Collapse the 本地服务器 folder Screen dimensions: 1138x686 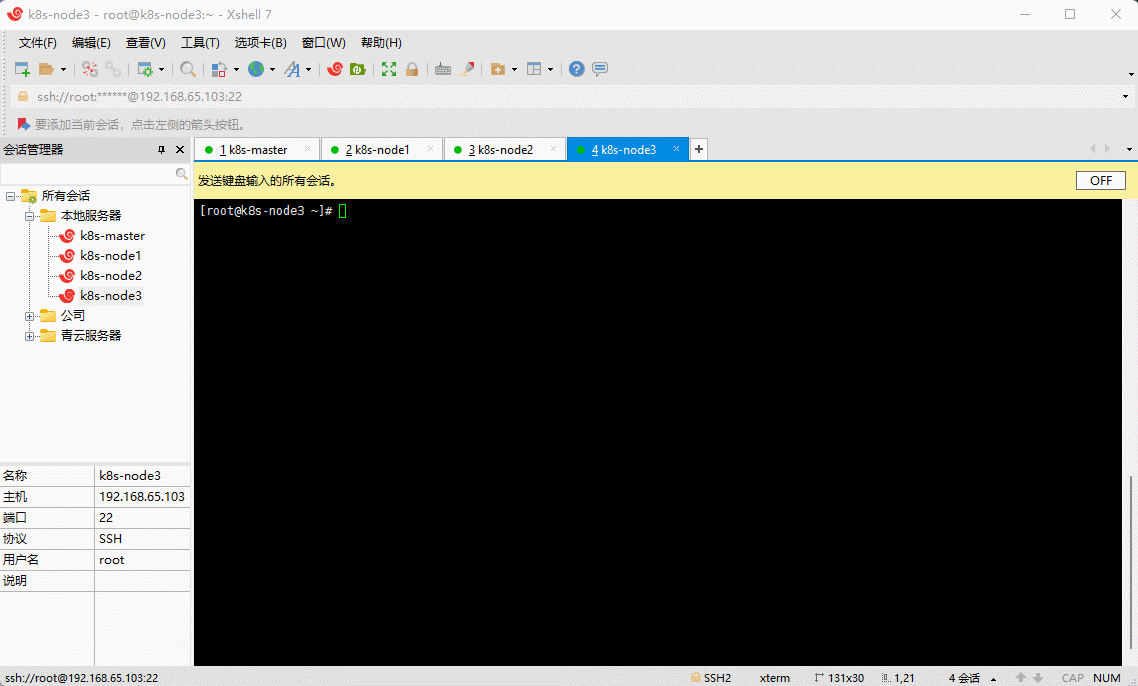click(x=29, y=216)
